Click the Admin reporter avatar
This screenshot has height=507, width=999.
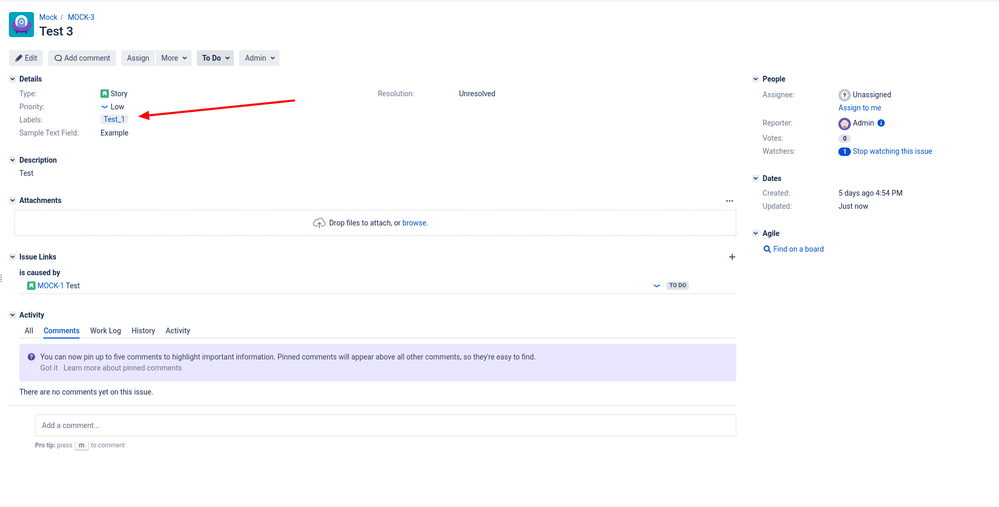coord(844,124)
